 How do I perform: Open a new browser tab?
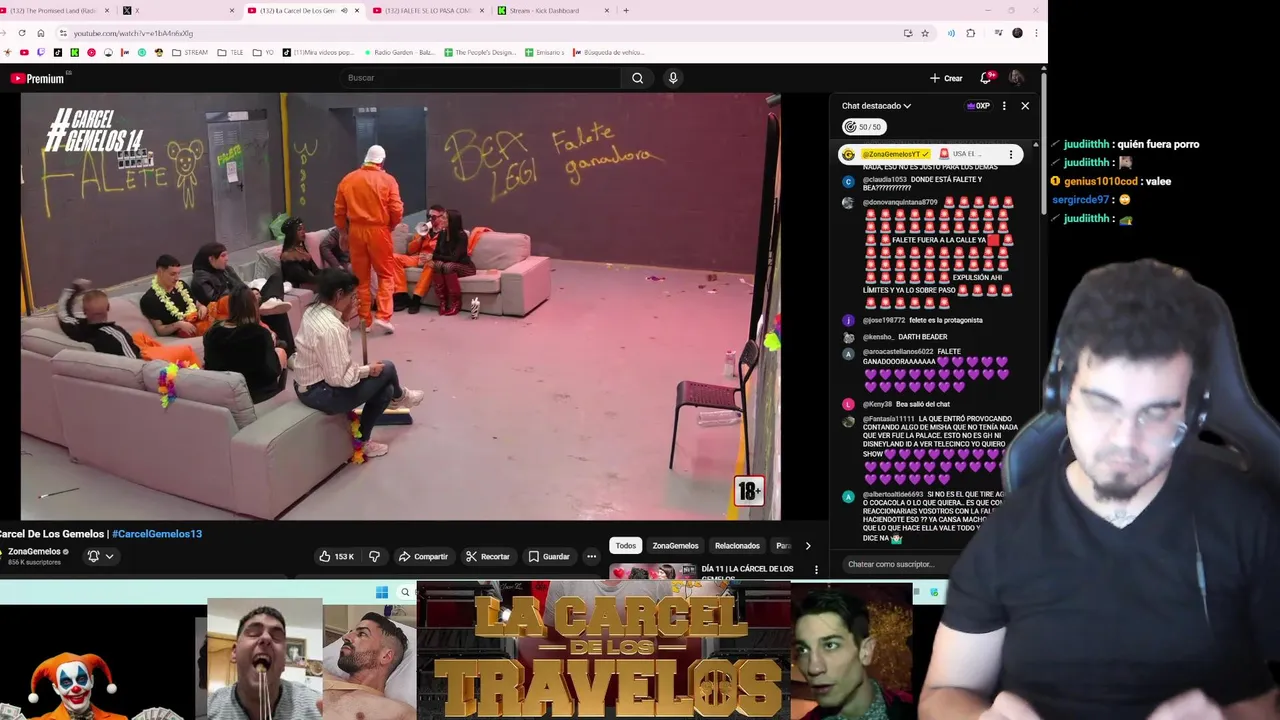[626, 11]
